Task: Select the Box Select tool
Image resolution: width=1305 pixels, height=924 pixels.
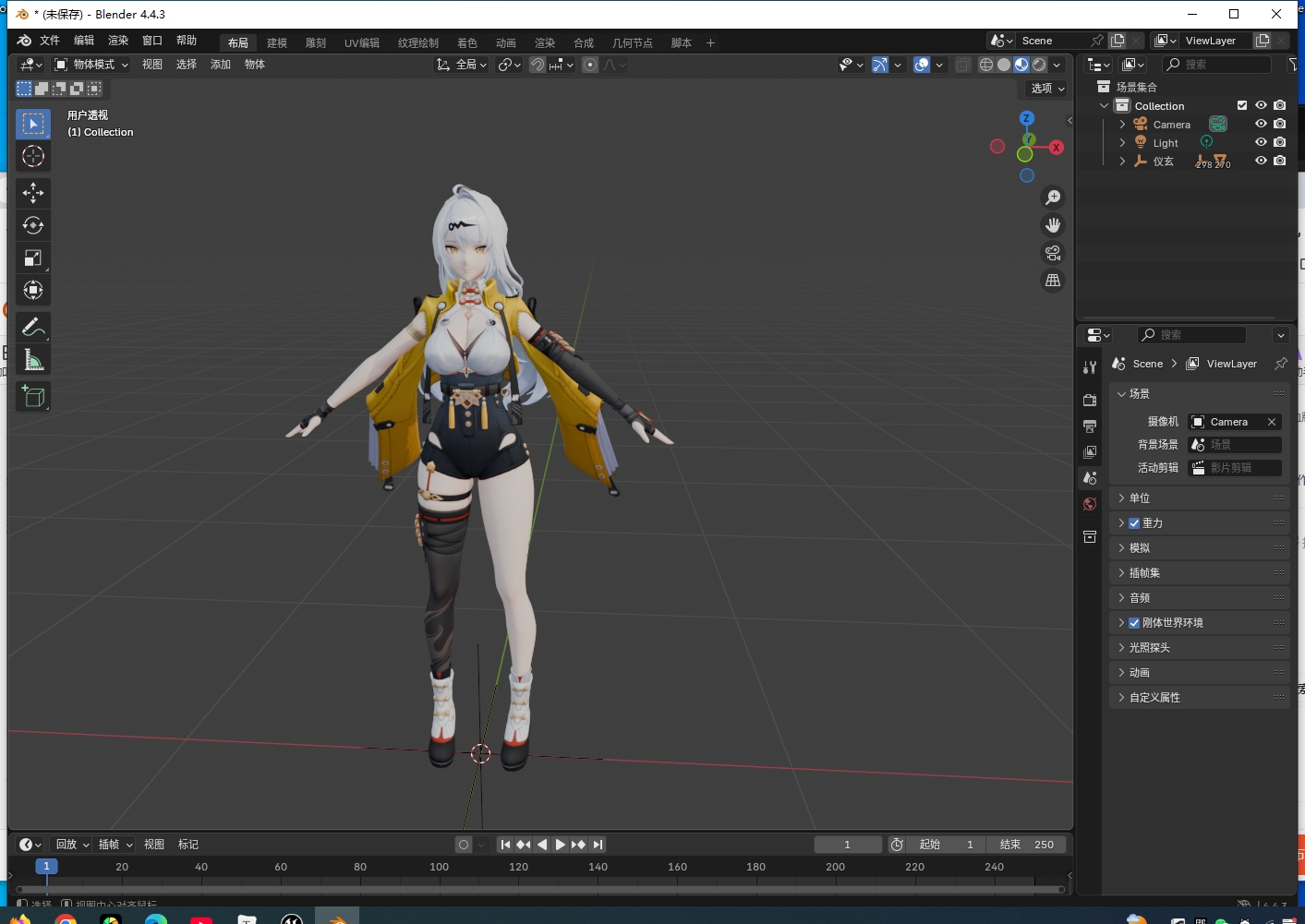Action: pyautogui.click(x=33, y=124)
